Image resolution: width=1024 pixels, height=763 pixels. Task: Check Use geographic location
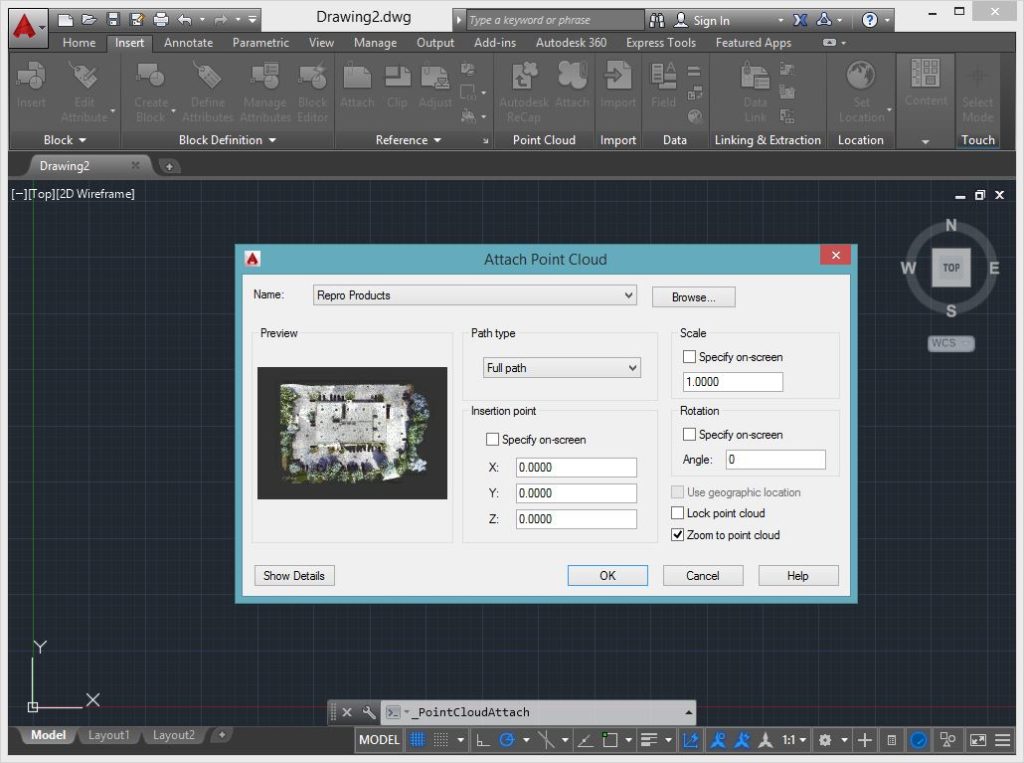coord(677,492)
